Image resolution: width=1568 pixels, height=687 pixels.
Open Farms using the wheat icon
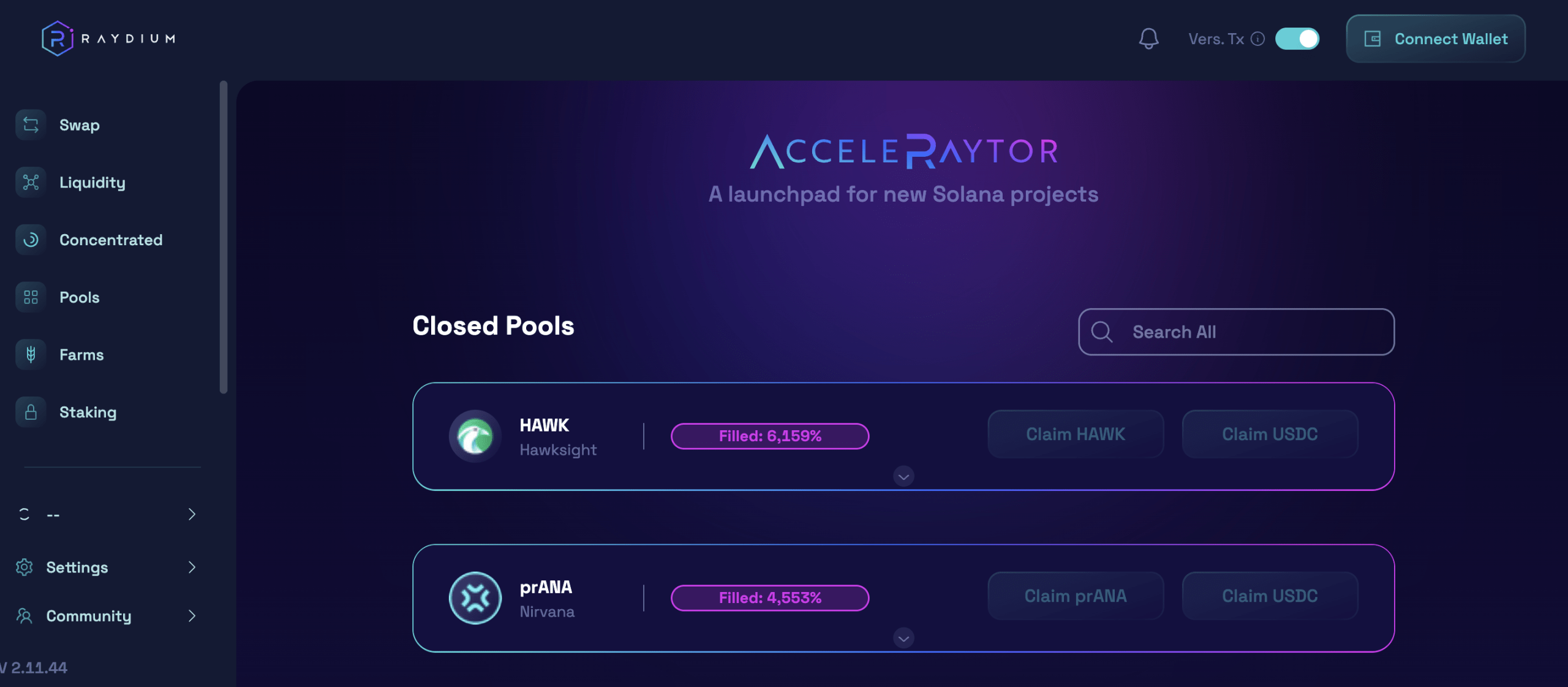click(x=30, y=354)
